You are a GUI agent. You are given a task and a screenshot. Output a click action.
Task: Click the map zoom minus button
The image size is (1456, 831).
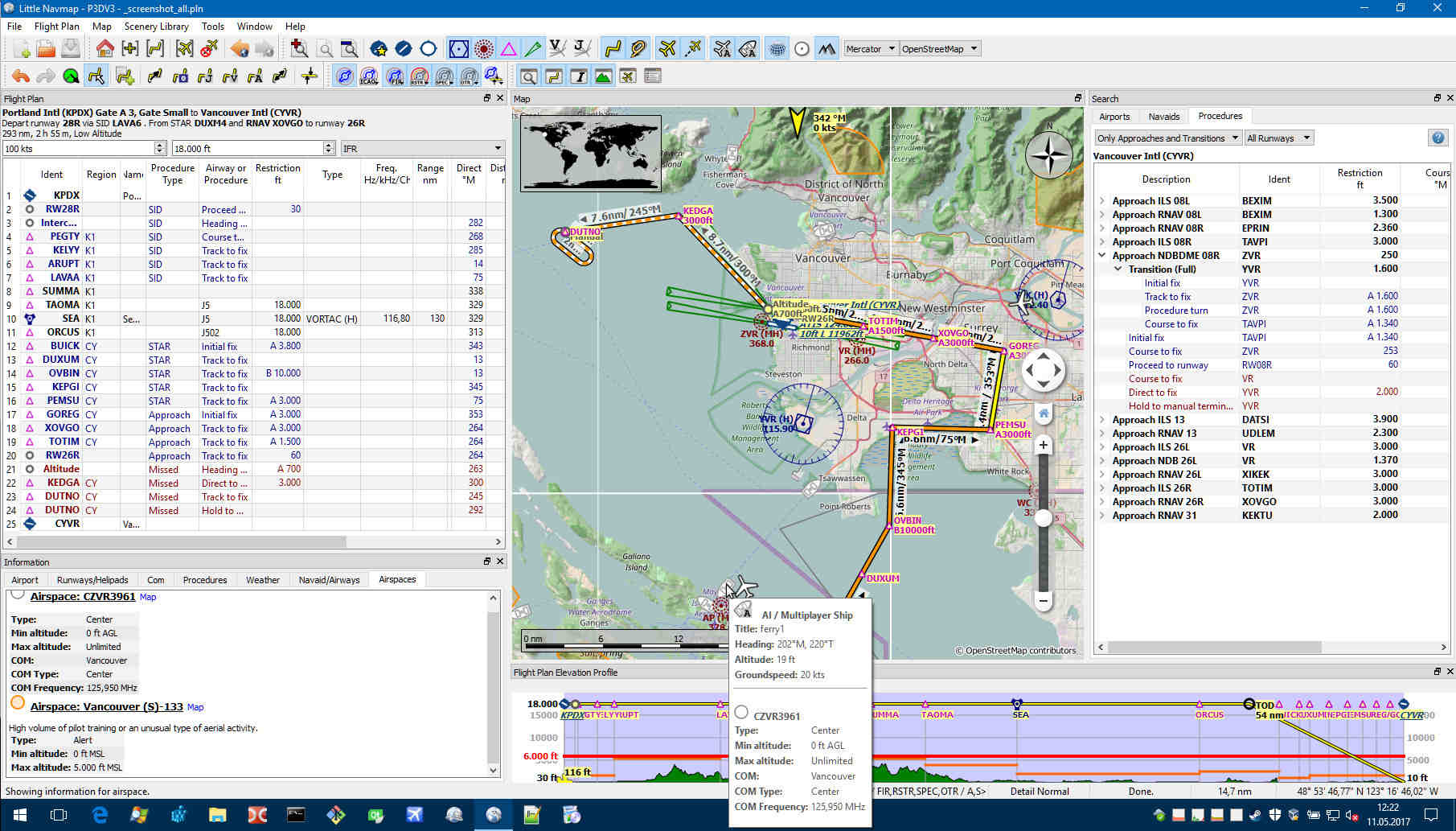[1044, 600]
